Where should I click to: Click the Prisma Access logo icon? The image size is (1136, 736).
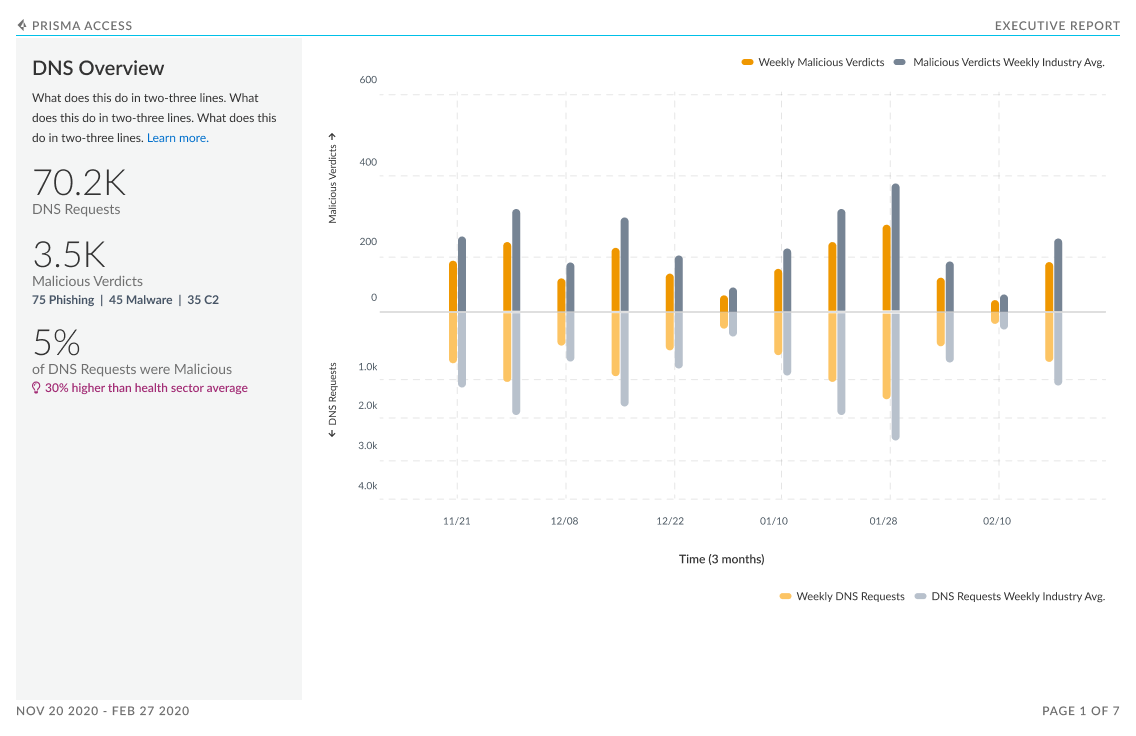[x=22, y=25]
